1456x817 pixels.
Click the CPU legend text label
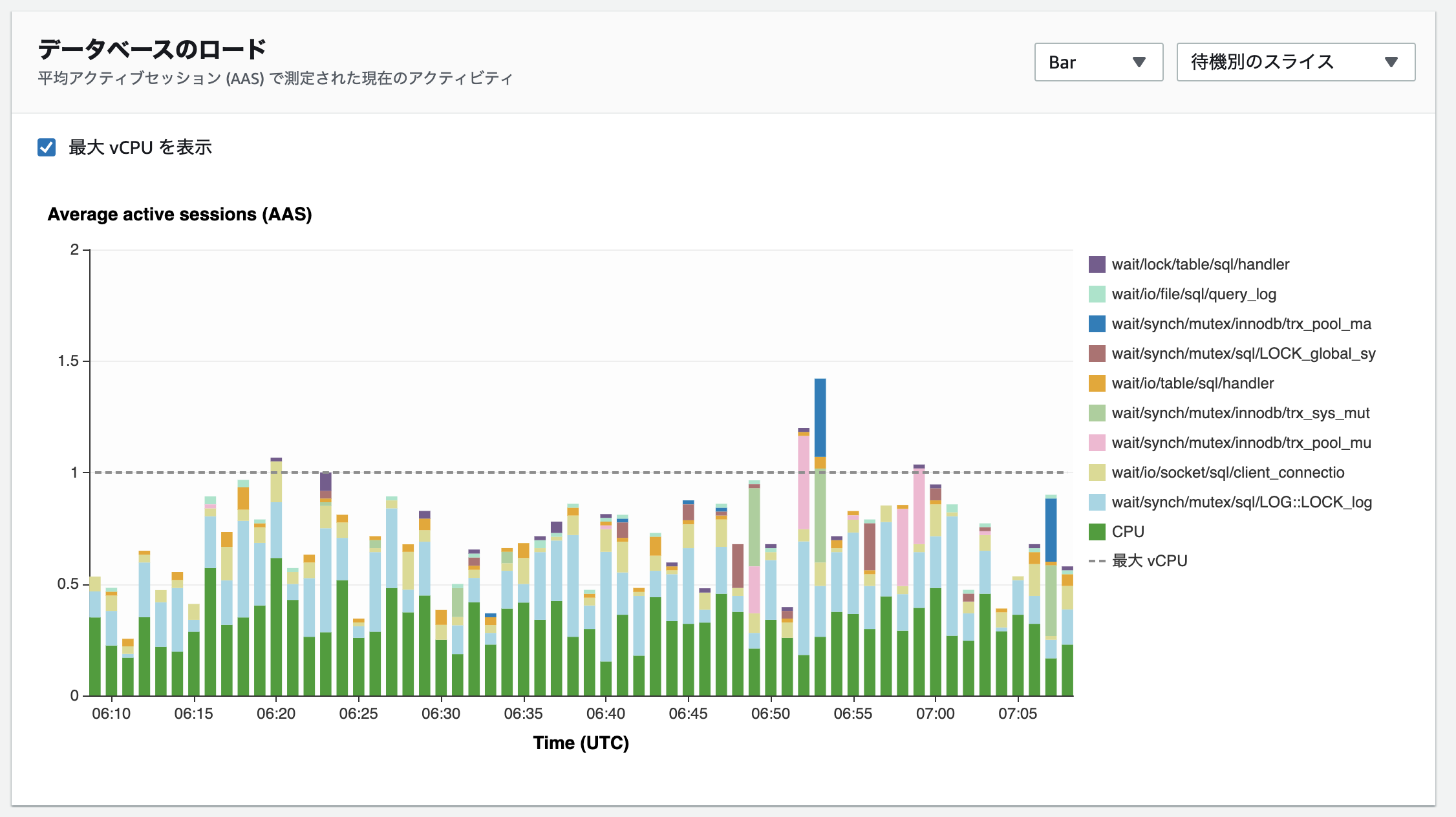[x=1128, y=532]
